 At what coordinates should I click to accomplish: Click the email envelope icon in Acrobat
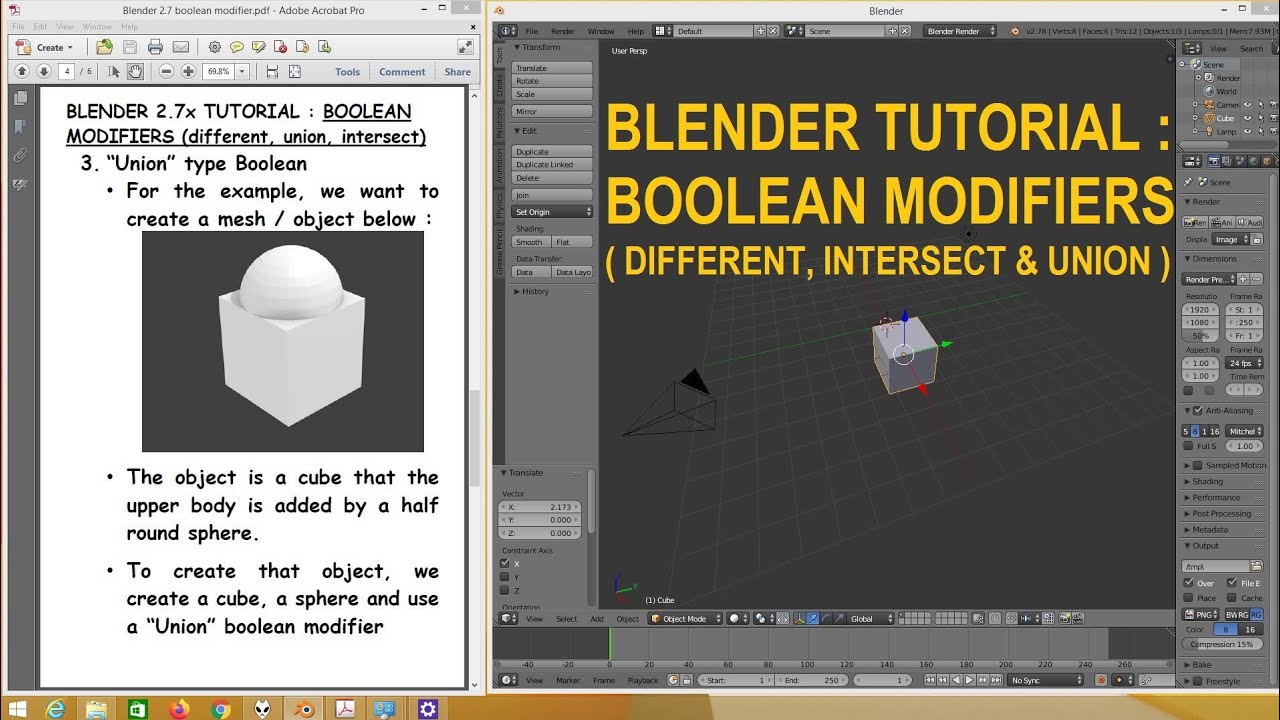point(181,47)
